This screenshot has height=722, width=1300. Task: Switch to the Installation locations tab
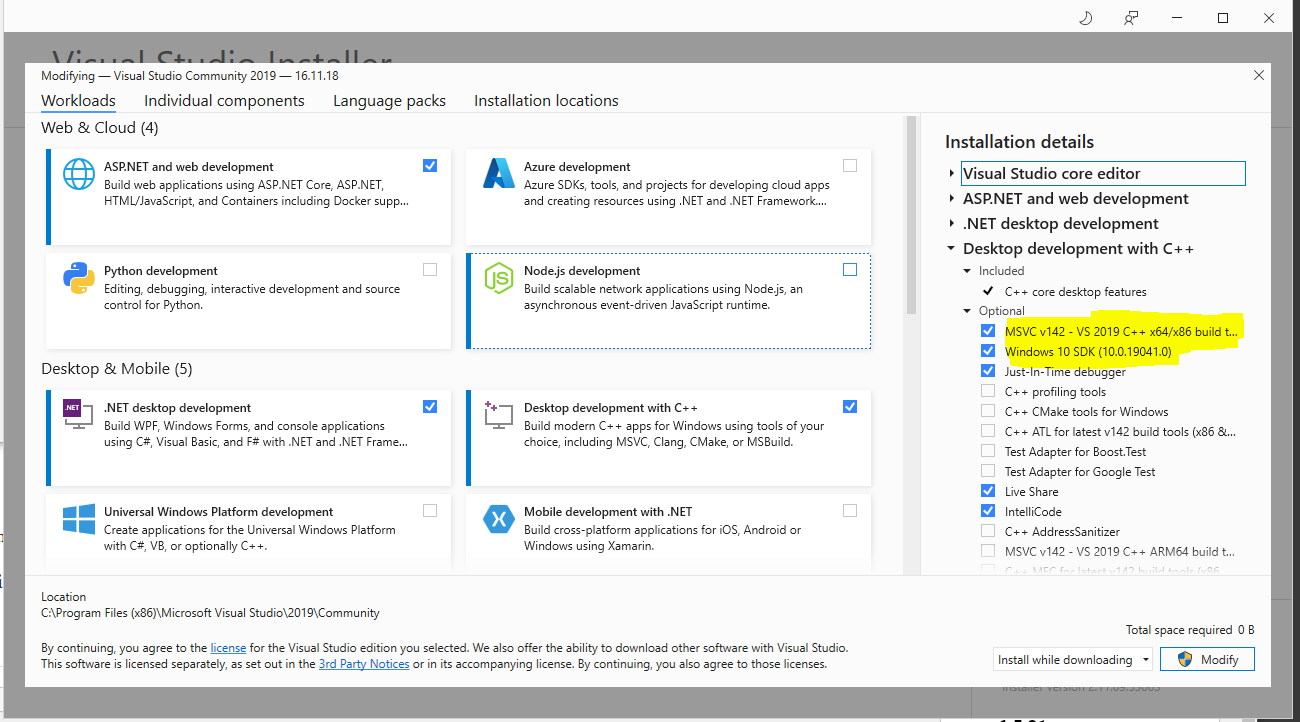click(x=546, y=101)
